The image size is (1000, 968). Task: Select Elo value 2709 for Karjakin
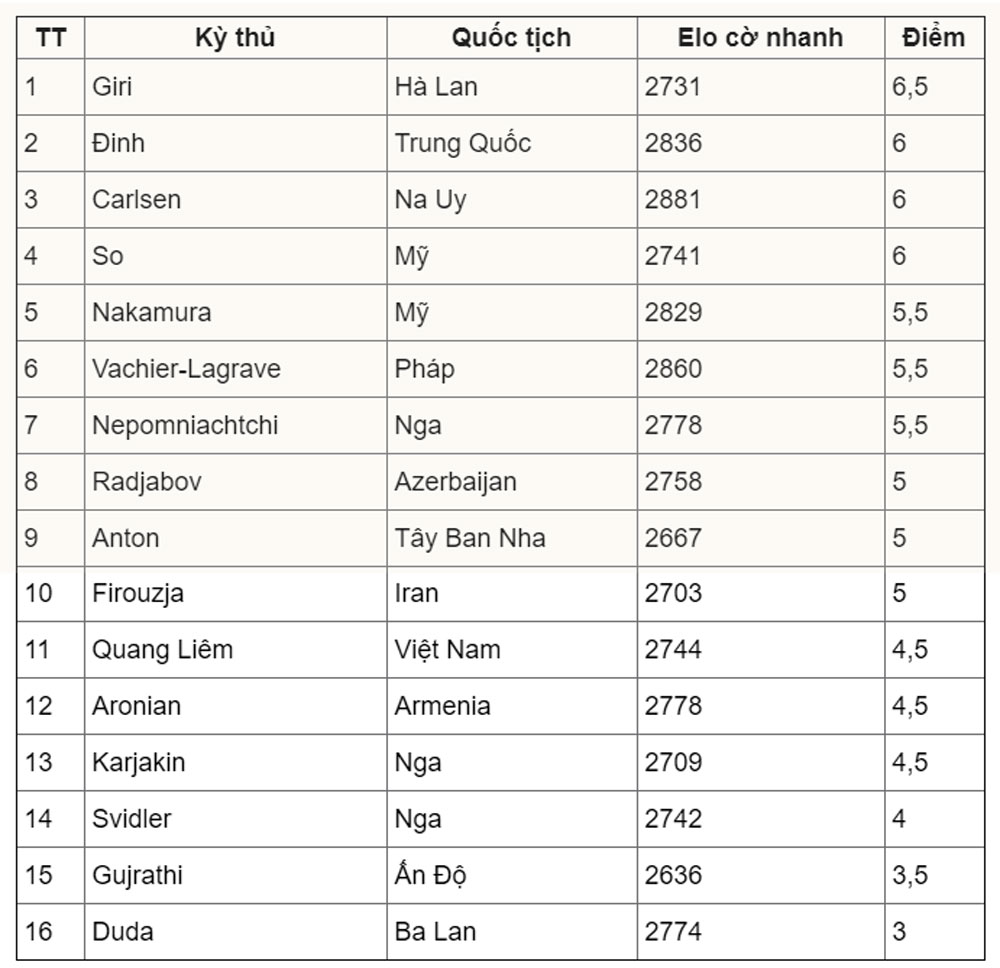[x=760, y=763]
